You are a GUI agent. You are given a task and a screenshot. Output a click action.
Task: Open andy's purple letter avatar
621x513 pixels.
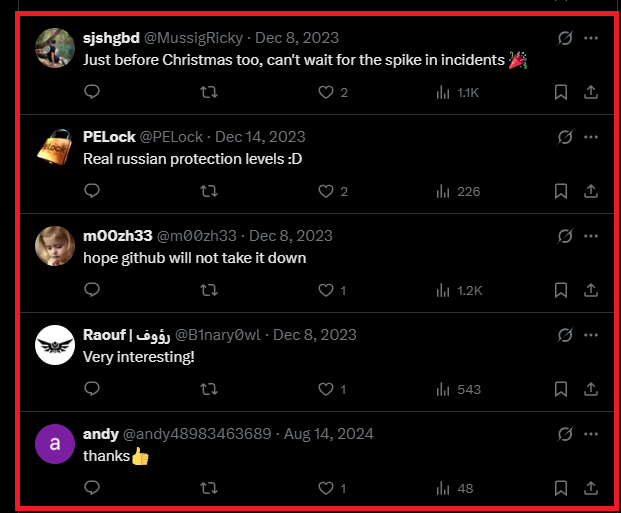(x=55, y=444)
